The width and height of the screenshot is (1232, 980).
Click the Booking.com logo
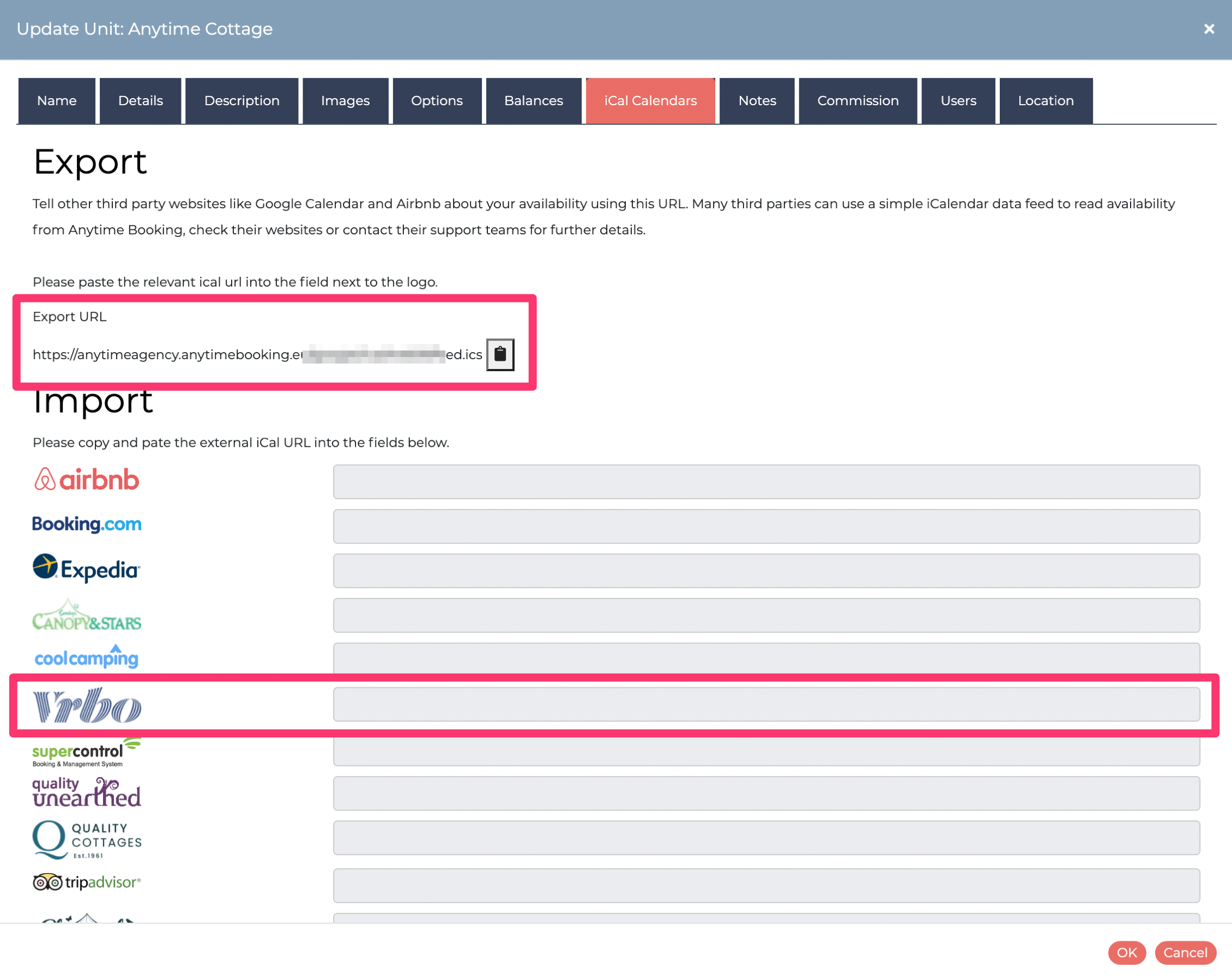(86, 524)
